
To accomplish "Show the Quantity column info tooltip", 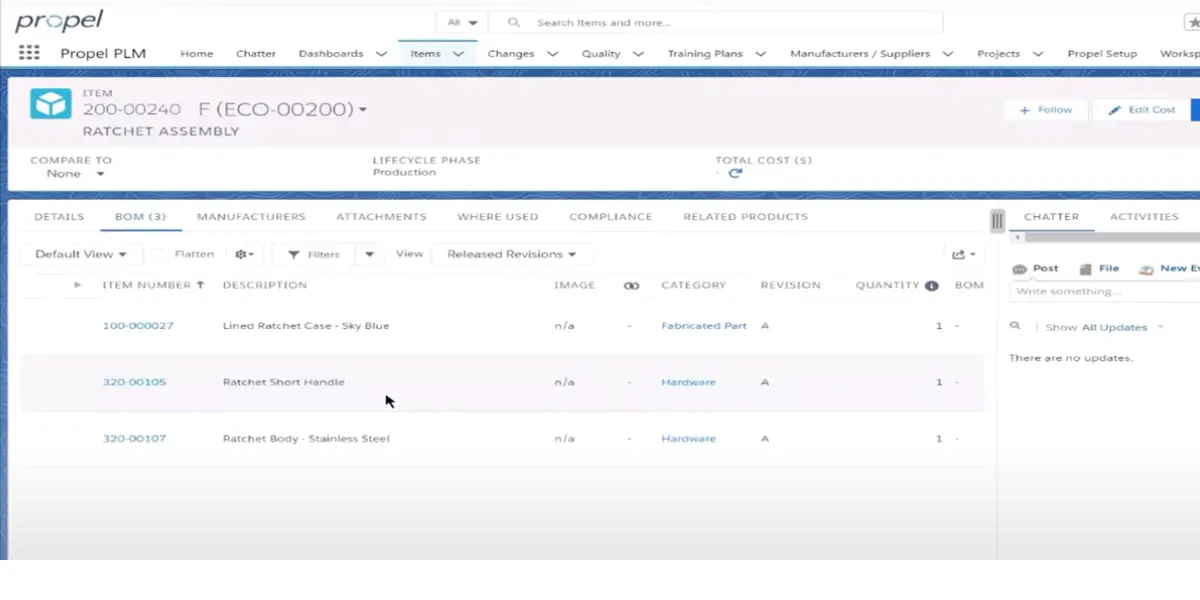I will 932,286.
